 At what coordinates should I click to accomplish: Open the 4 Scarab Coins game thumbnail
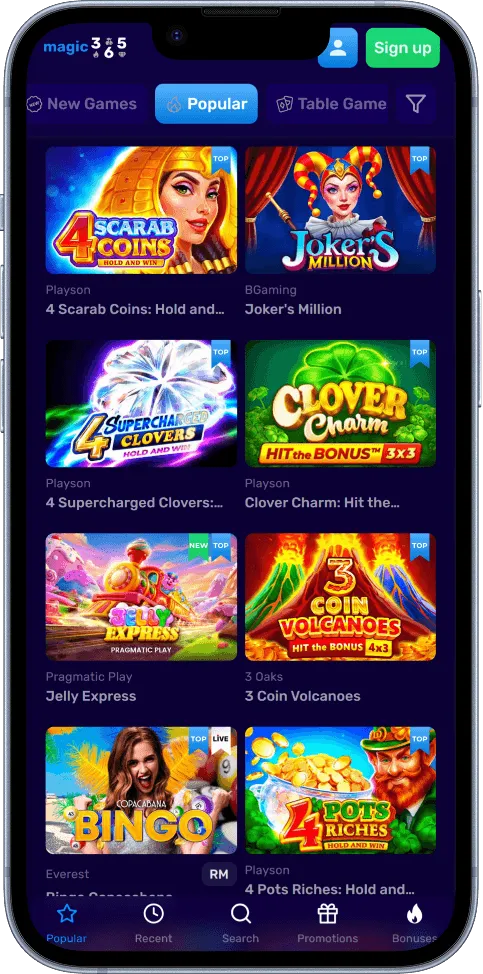coord(141,210)
